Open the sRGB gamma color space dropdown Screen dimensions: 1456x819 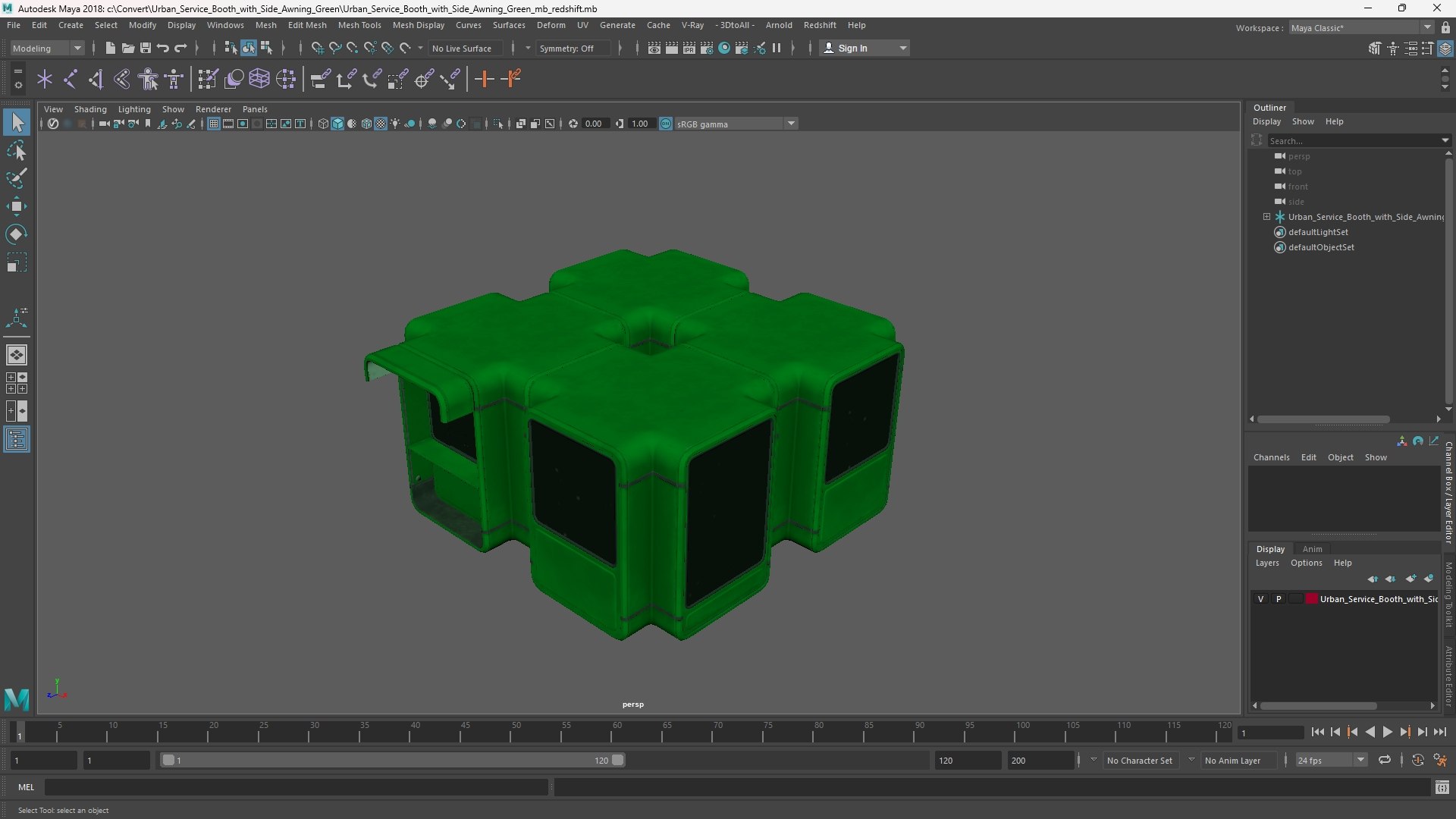pos(736,124)
